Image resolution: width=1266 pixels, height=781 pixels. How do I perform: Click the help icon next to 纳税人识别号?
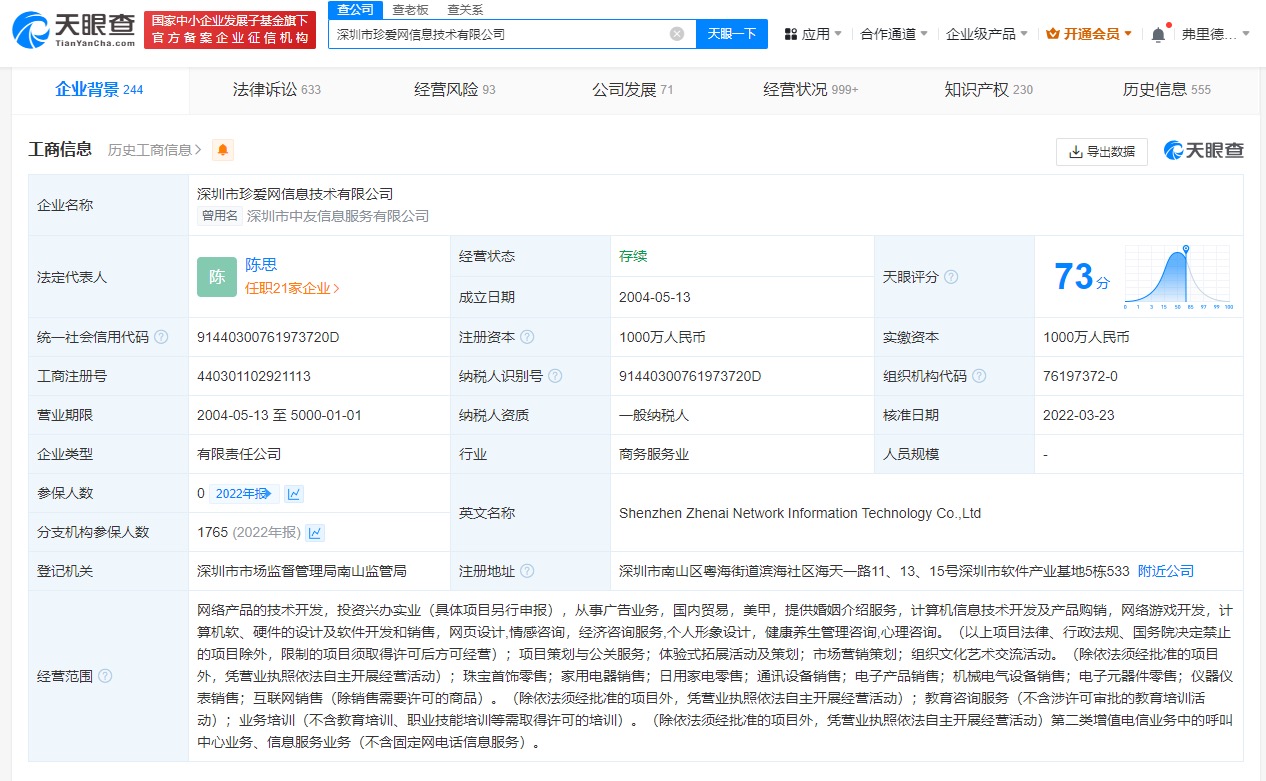555,376
